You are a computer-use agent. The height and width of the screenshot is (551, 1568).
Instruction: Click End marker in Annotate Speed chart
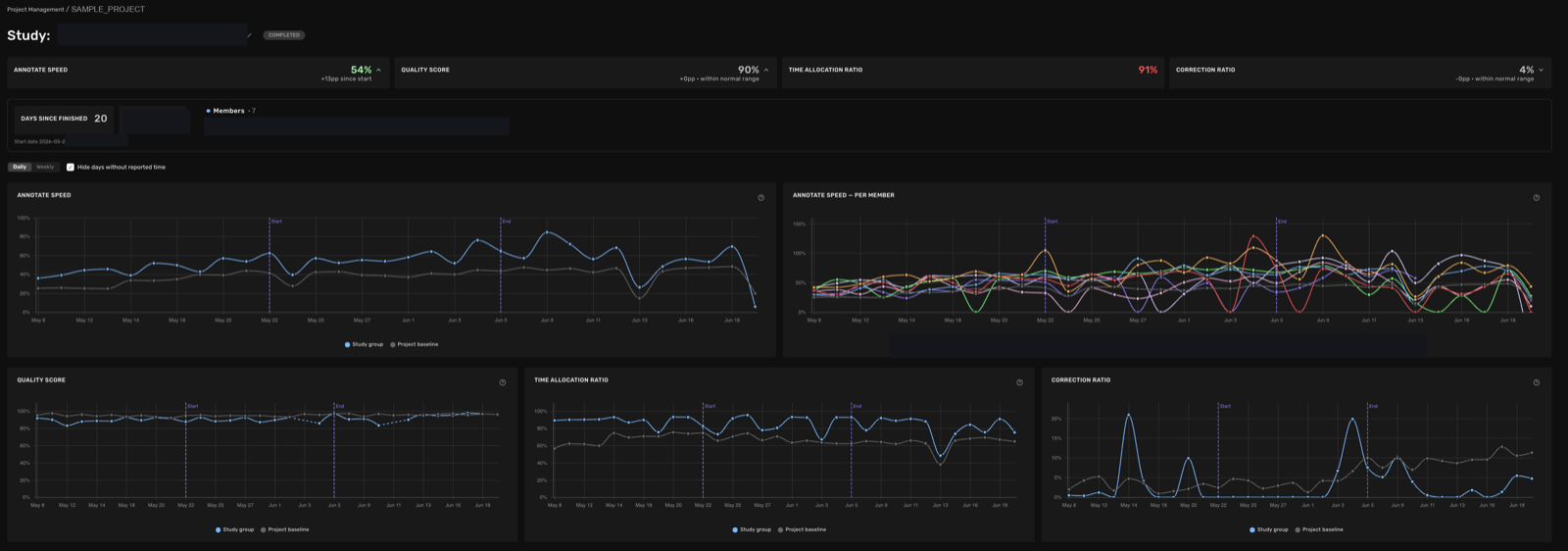[x=507, y=222]
